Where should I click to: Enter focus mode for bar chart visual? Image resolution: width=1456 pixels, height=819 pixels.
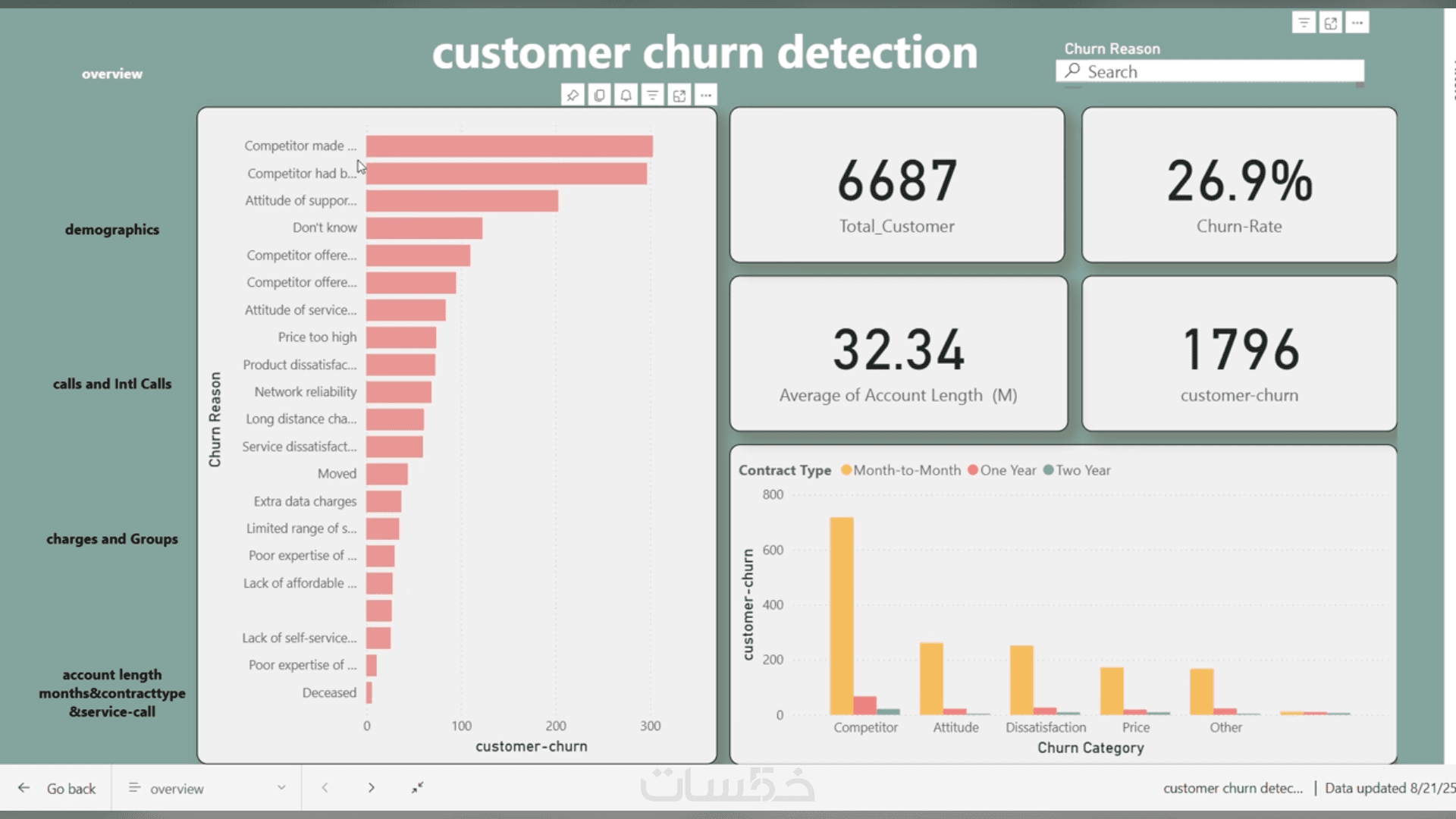coord(679,96)
